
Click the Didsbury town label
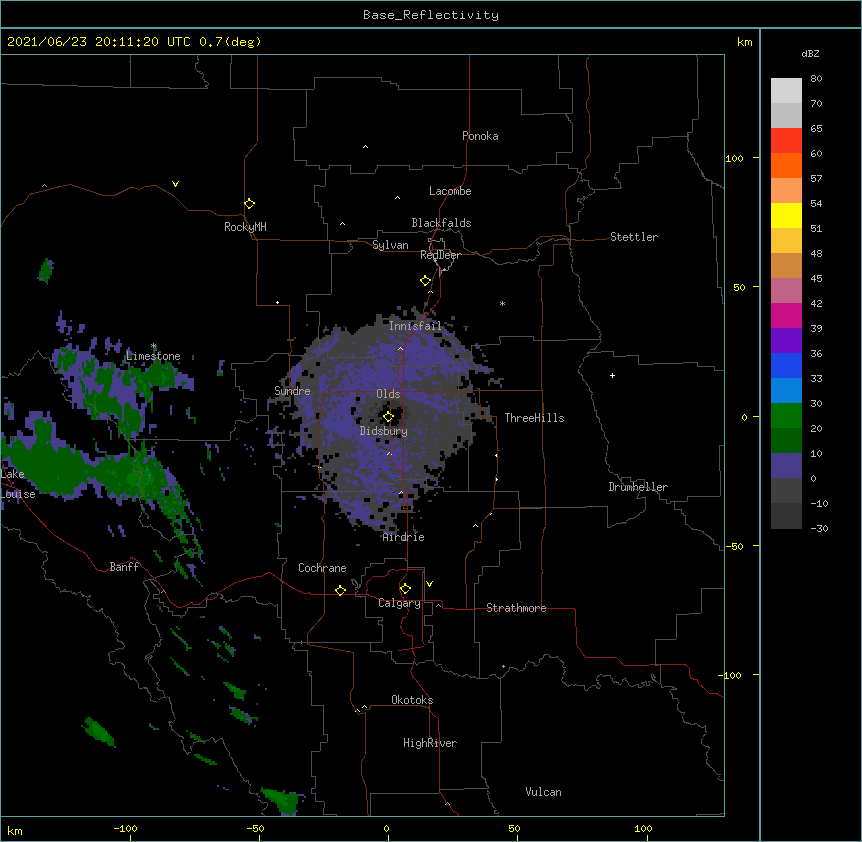point(384,431)
